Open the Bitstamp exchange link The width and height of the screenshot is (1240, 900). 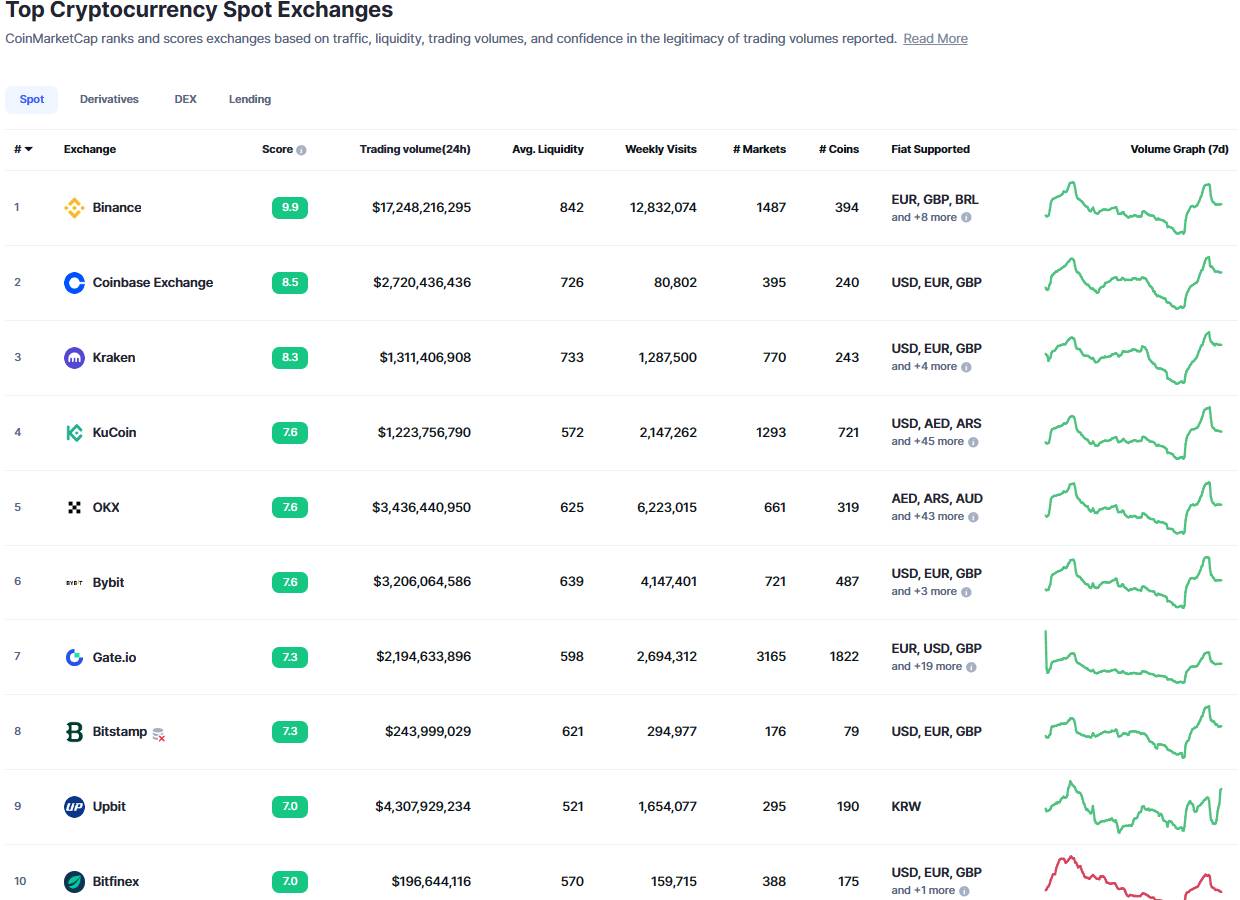[119, 732]
